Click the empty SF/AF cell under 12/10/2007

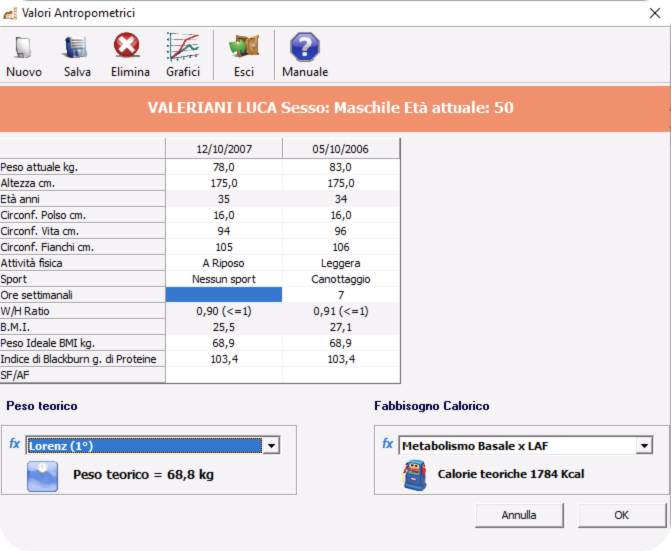click(224, 375)
